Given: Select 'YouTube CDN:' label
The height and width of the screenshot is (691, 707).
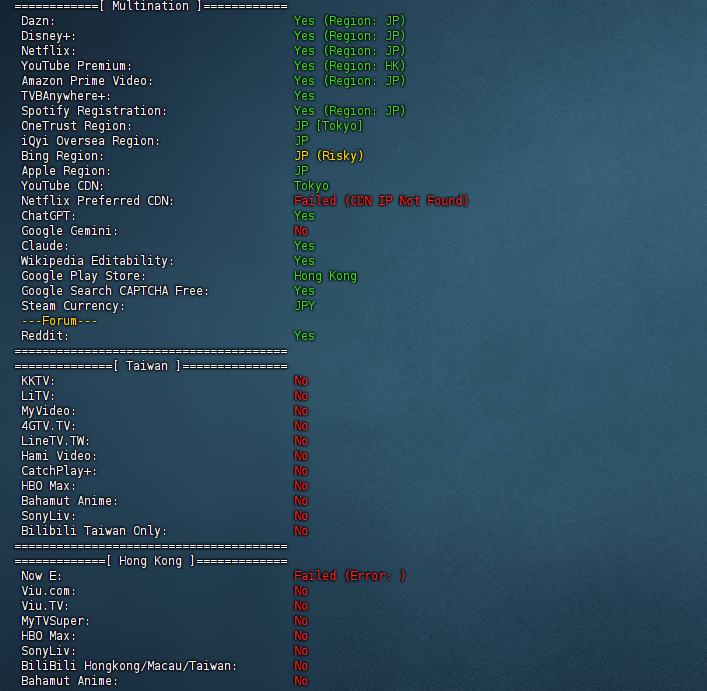Looking at the screenshot, I should click(x=62, y=186).
